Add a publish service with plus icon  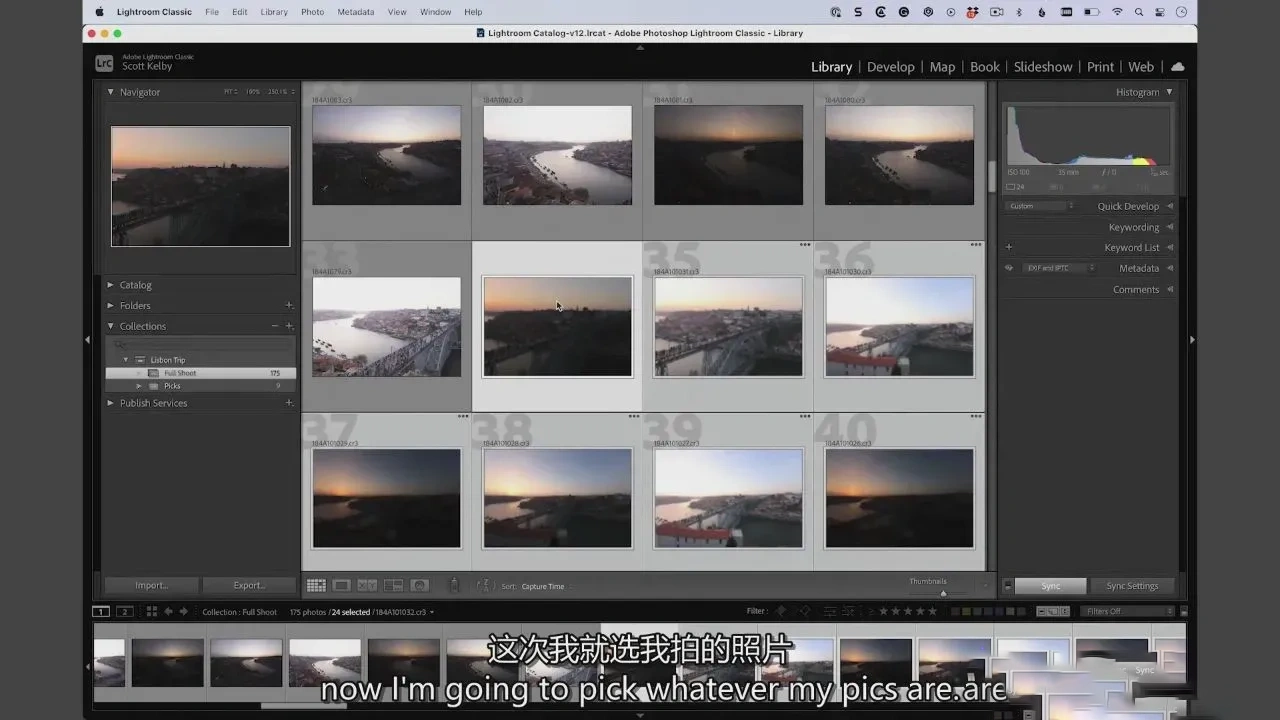tap(289, 403)
